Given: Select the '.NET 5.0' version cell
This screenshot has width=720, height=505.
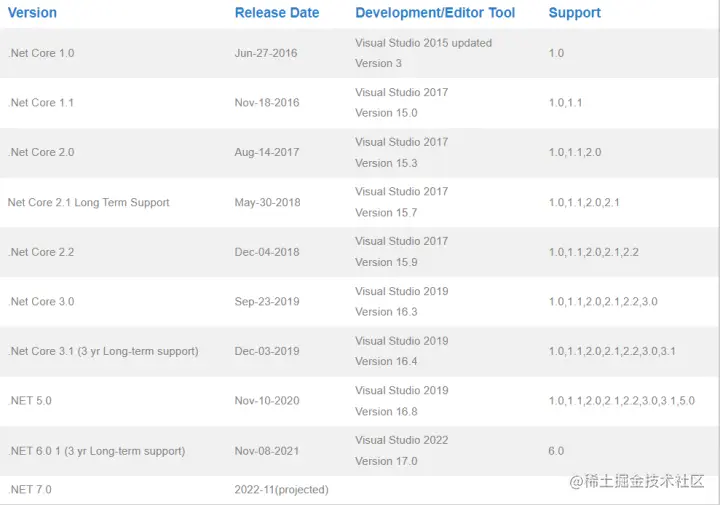Looking at the screenshot, I should tap(30, 401).
